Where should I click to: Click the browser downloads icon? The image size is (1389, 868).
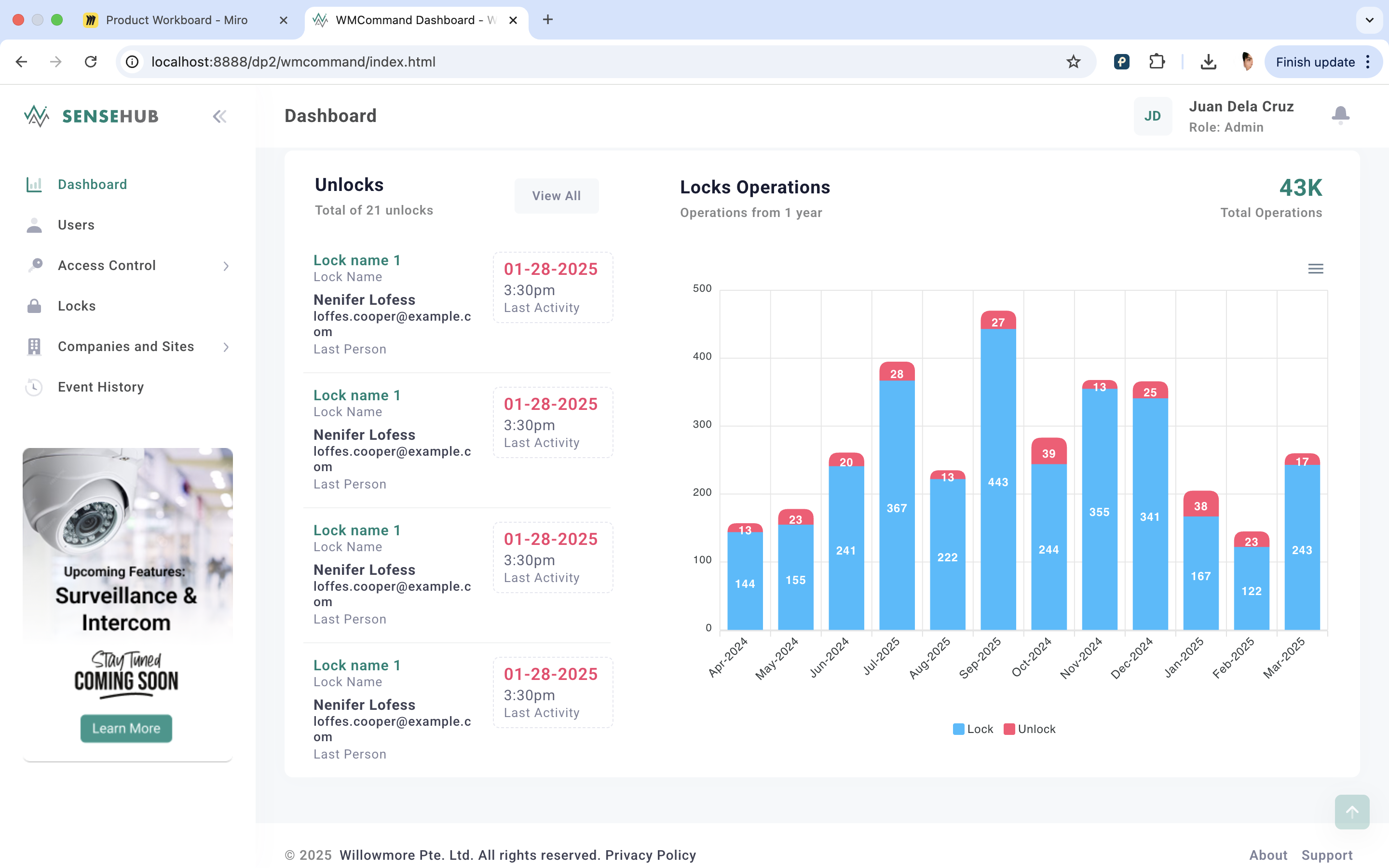1208,62
